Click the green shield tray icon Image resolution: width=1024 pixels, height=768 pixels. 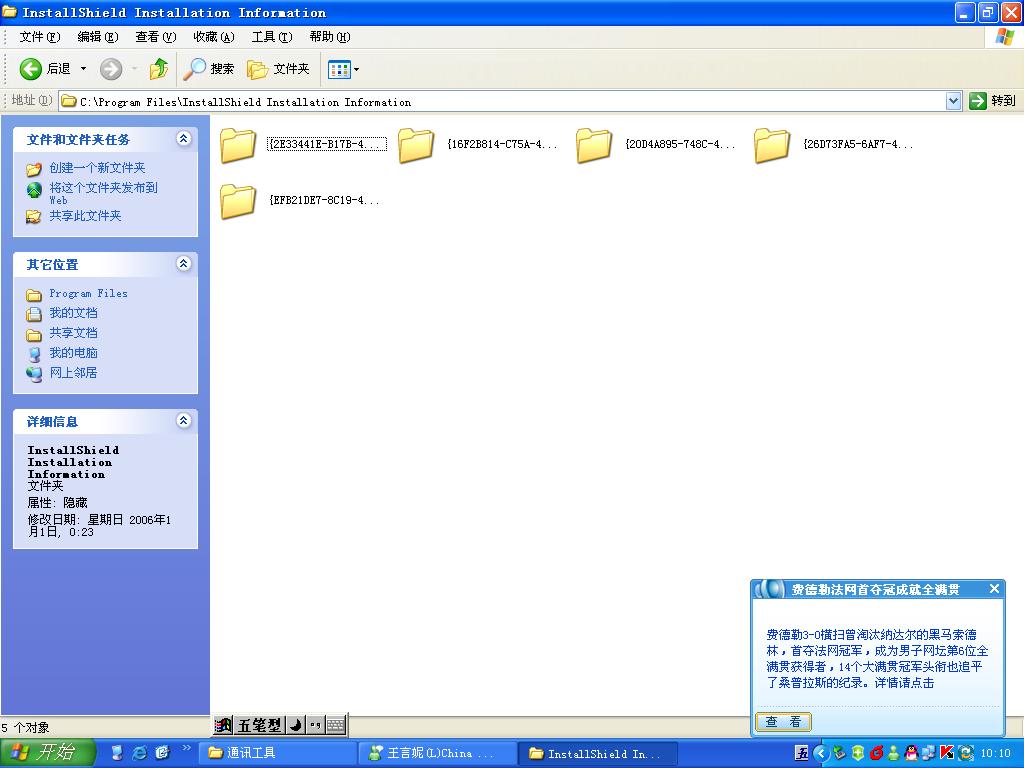point(858,753)
